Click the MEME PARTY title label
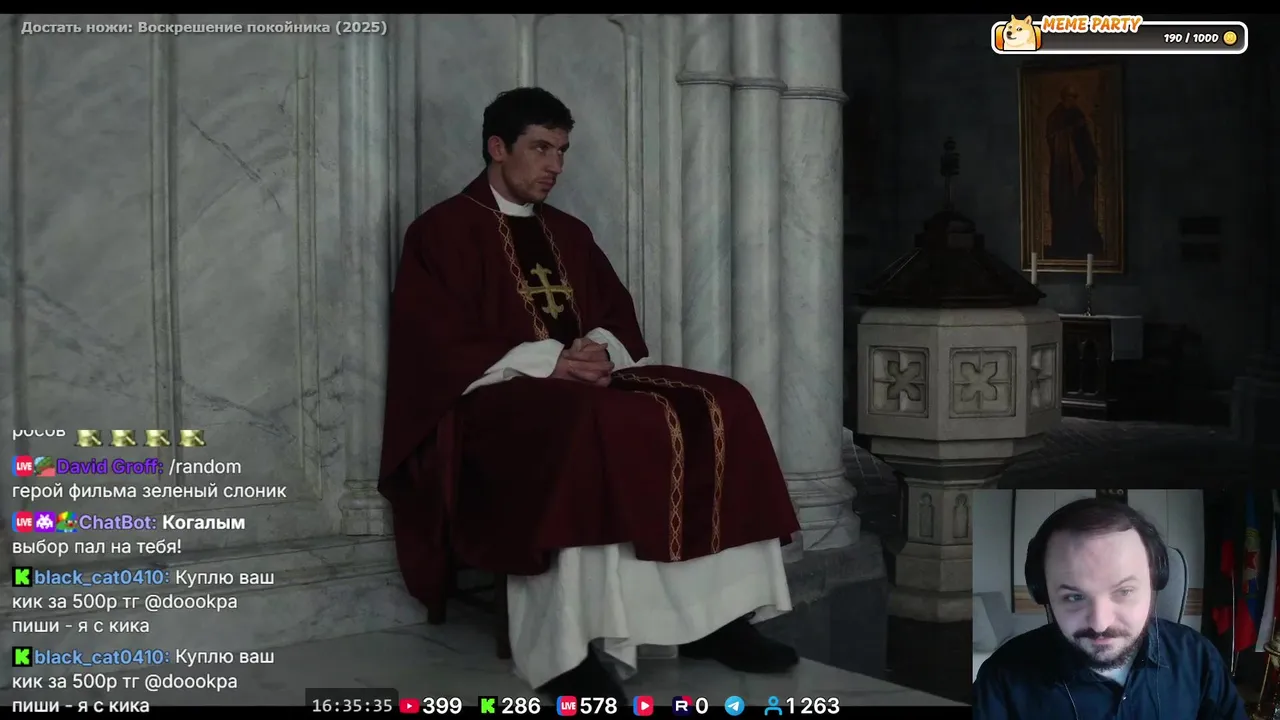This screenshot has width=1280, height=720. coord(1092,25)
